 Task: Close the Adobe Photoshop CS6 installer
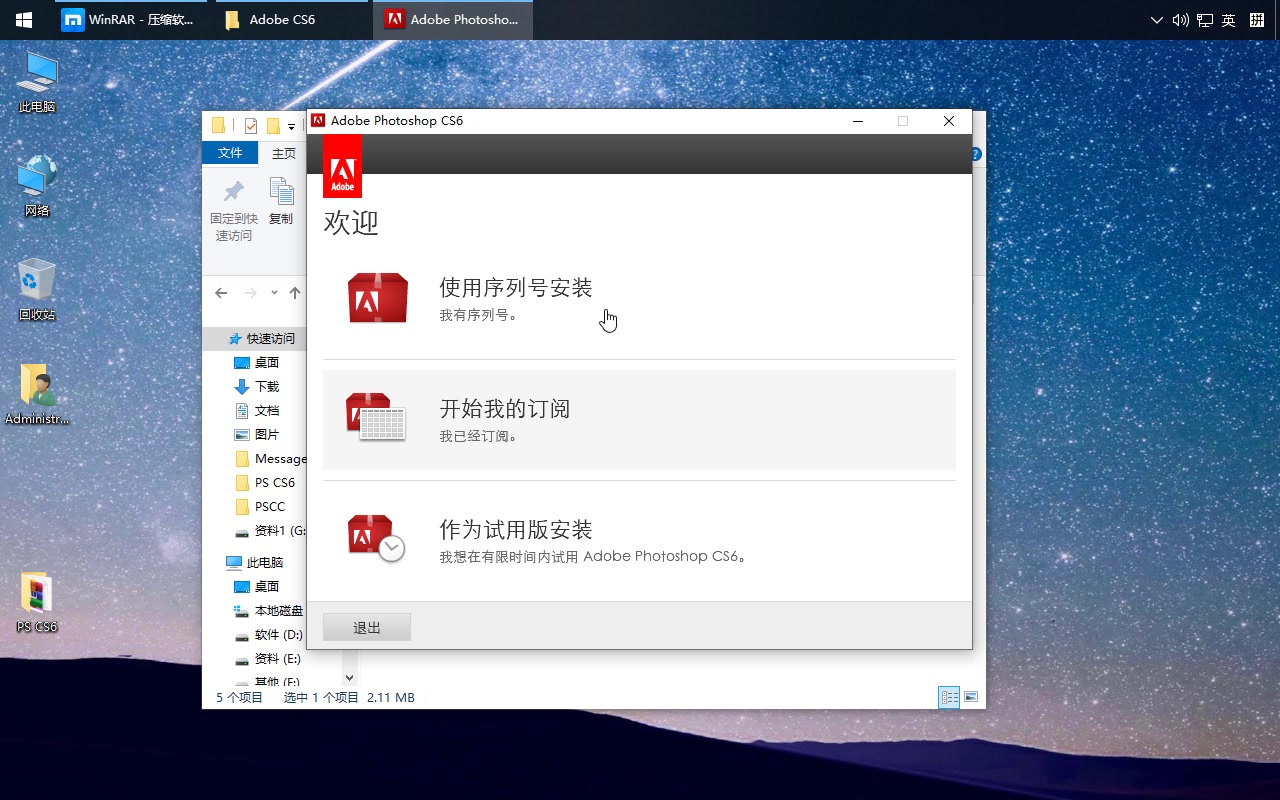tap(949, 121)
